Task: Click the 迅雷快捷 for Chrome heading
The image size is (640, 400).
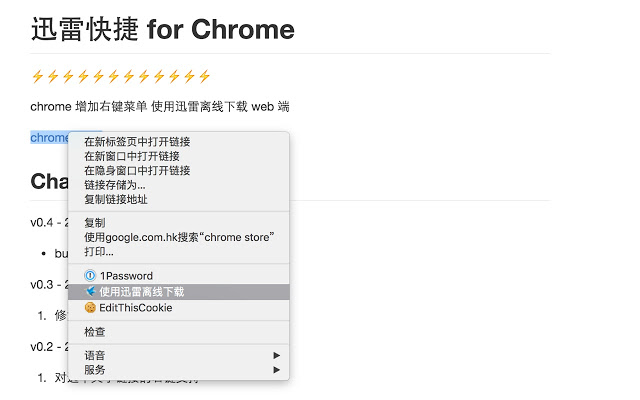Action: pos(162,29)
